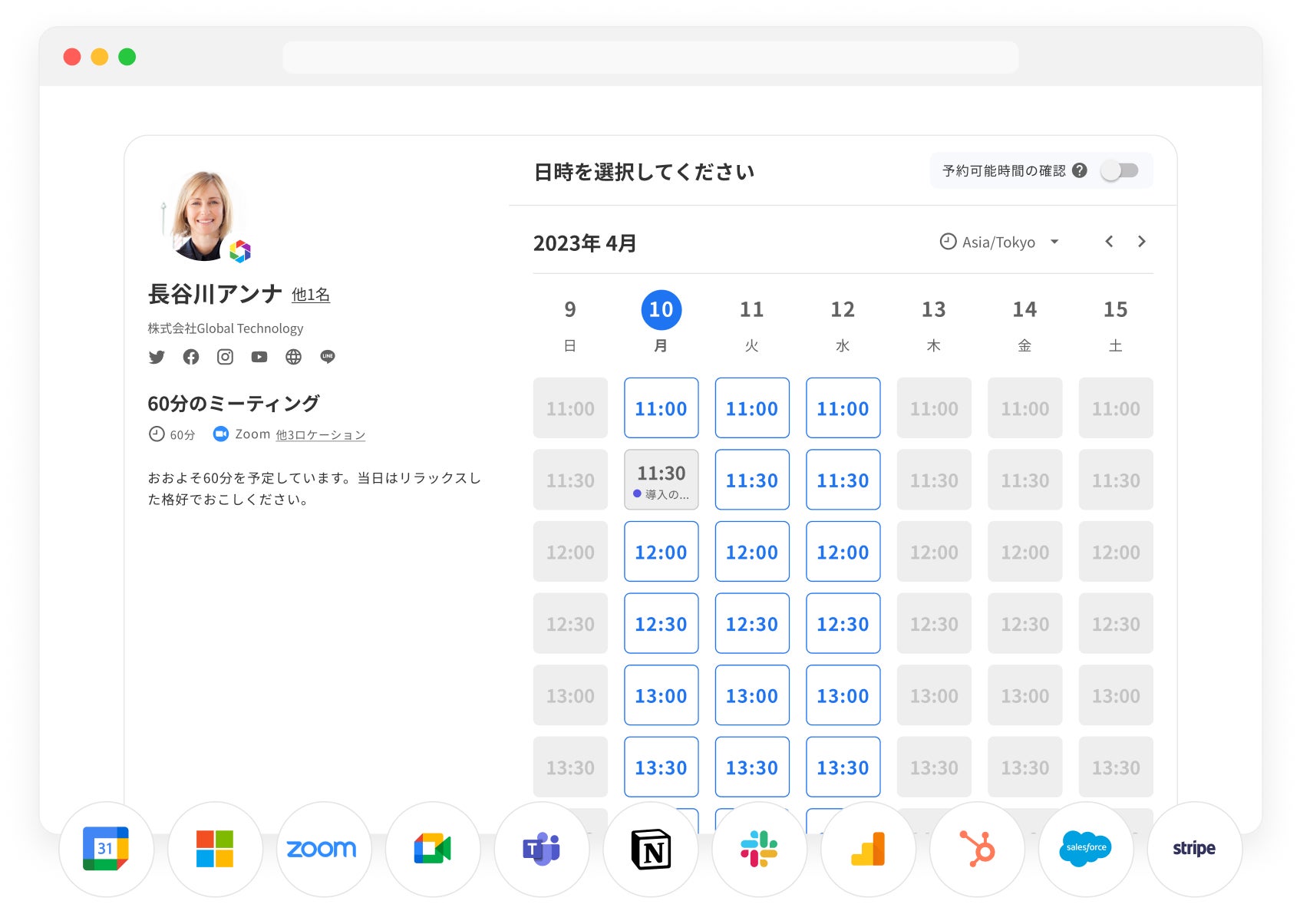This screenshot has height=924, width=1300.
Task: Book the 13:00 slot on Tuesday 11
Action: (752, 695)
